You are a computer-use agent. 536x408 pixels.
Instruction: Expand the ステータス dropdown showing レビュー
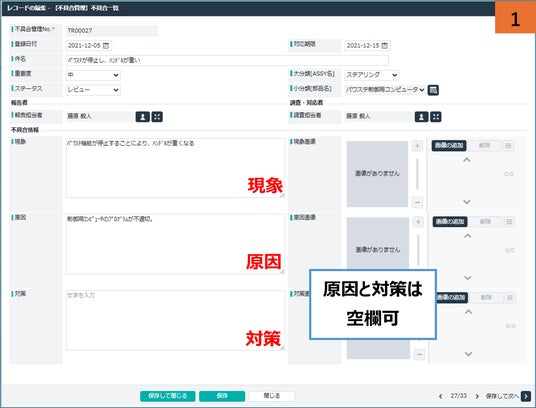[x=93, y=90]
